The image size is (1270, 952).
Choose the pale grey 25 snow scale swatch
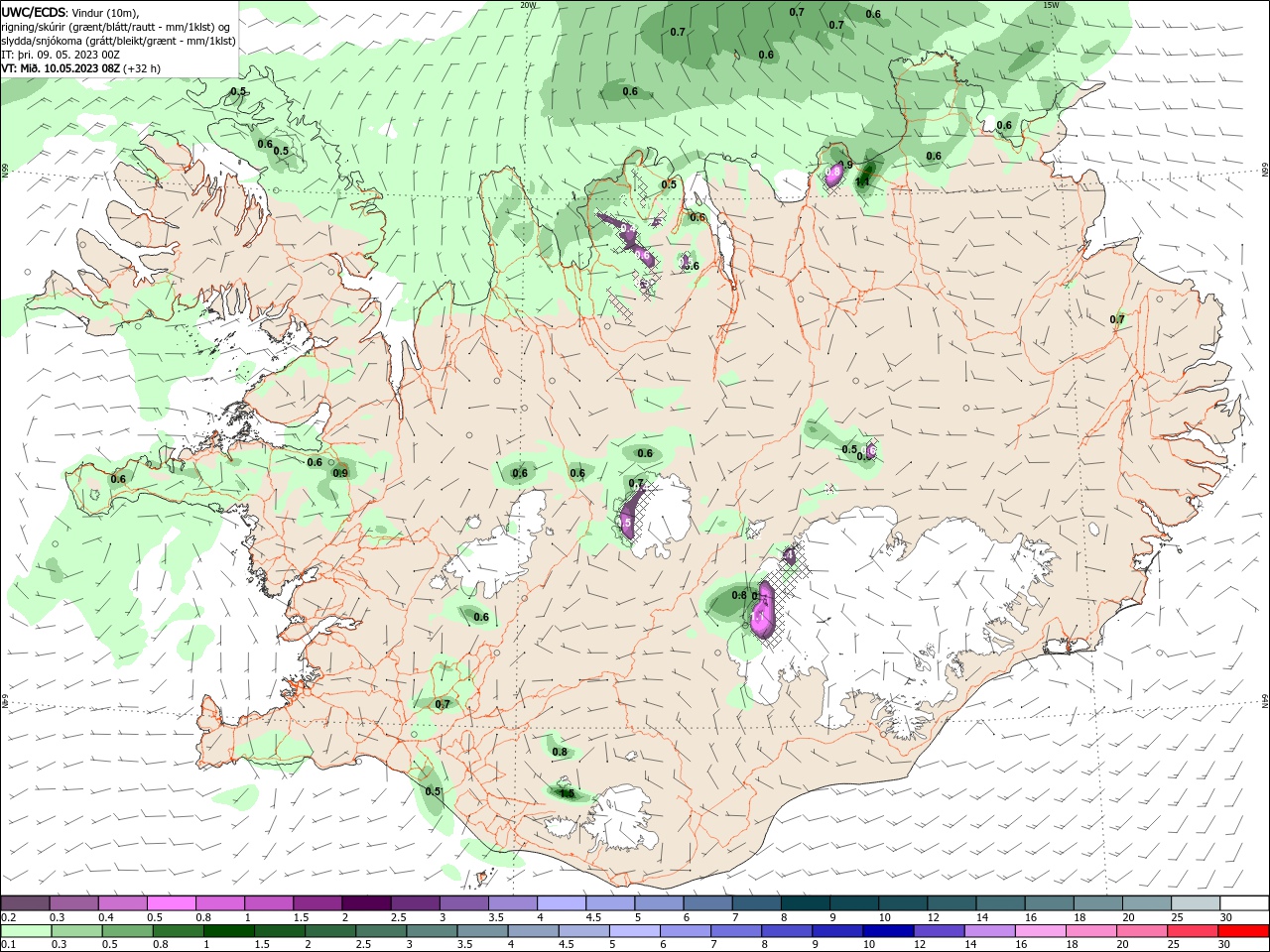click(1196, 902)
